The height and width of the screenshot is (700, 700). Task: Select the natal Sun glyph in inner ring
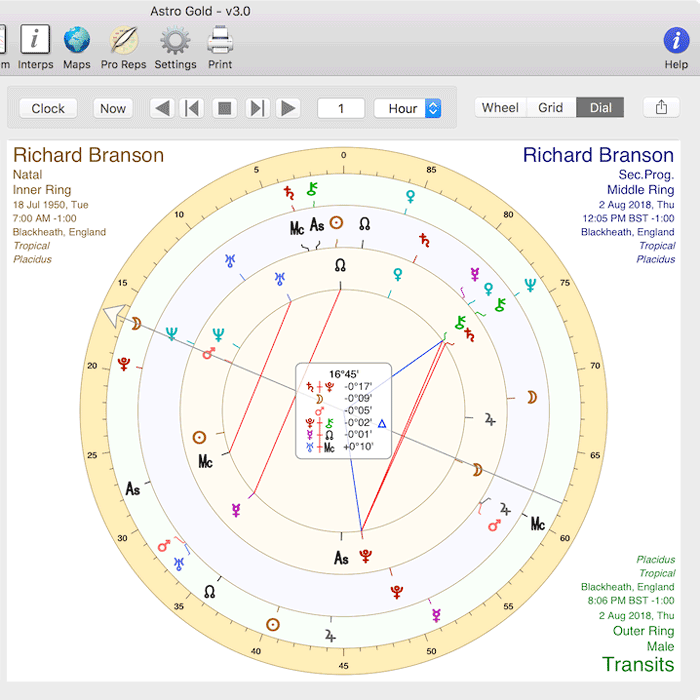click(199, 437)
